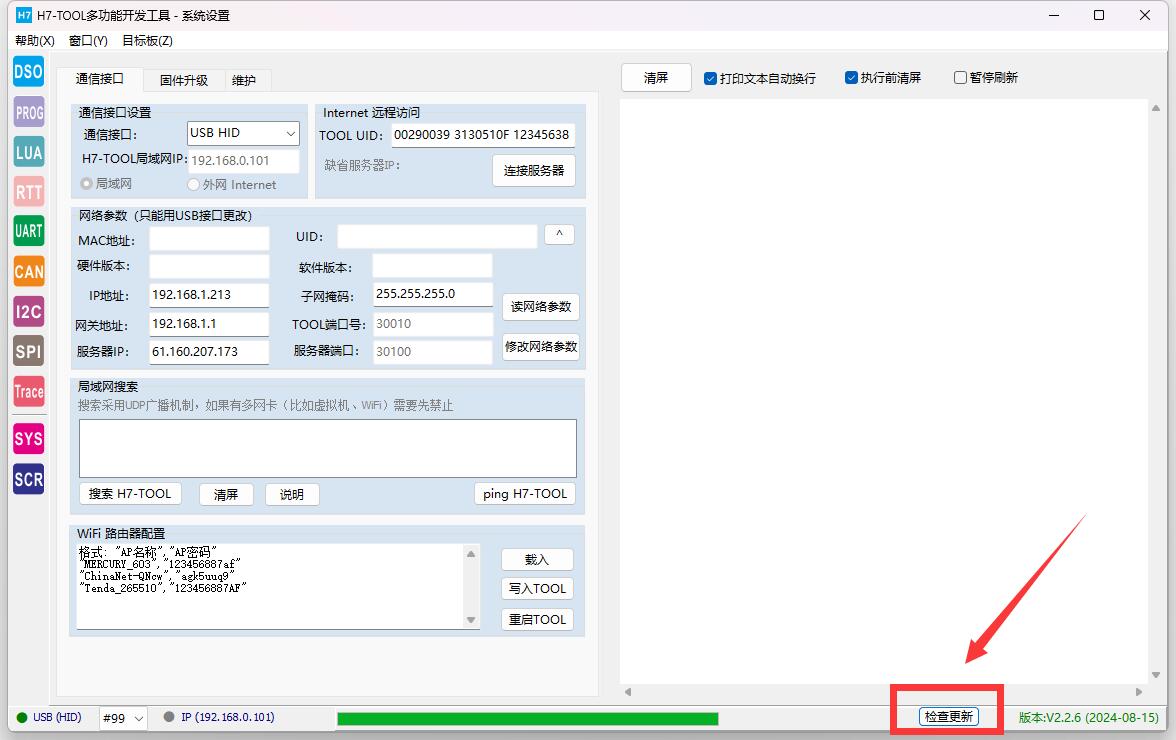Screen dimensions: 1176x740
Task: Click the H7 app logo in title bar
Action: pos(24,15)
